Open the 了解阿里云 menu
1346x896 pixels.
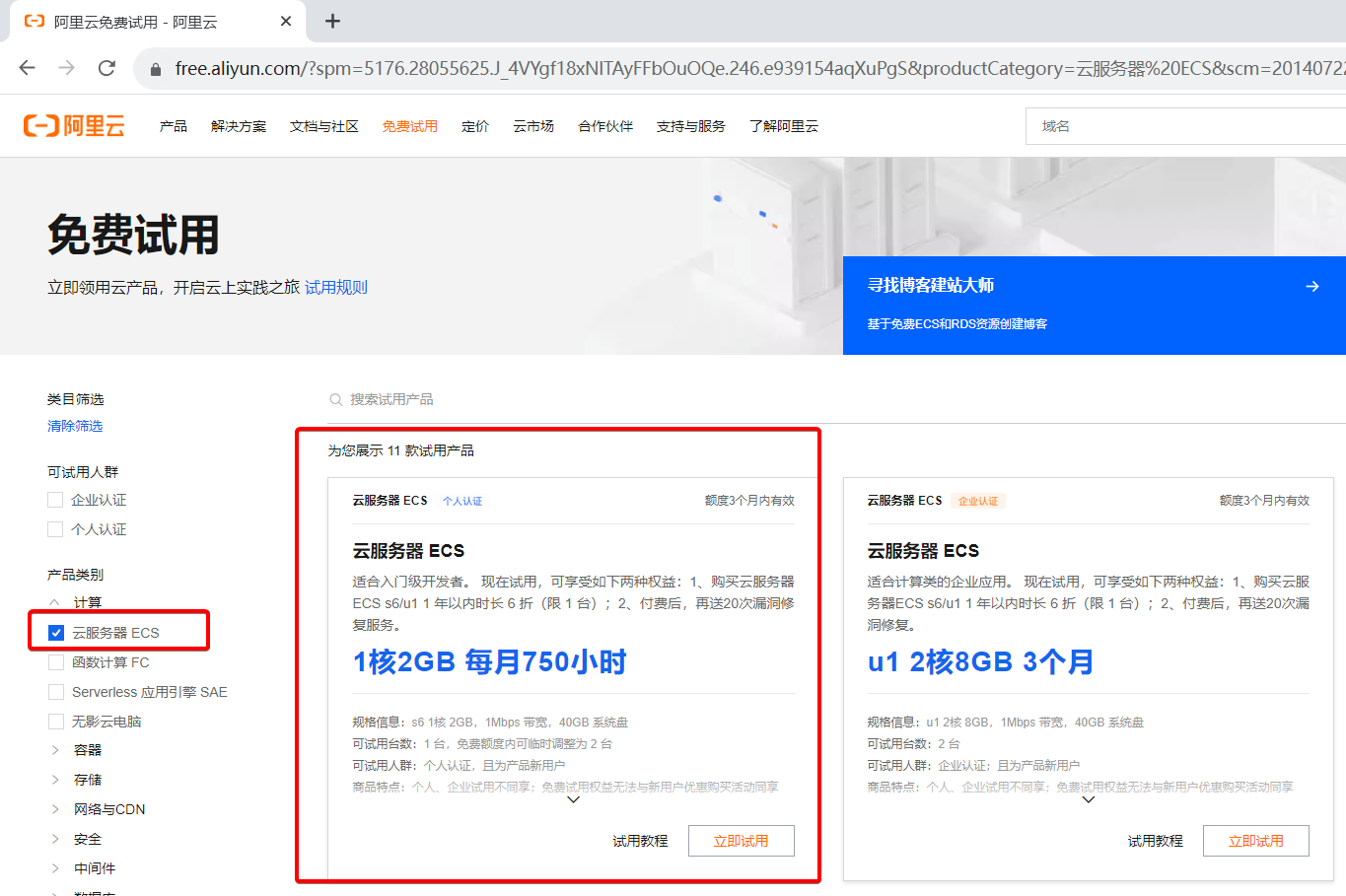coord(784,126)
